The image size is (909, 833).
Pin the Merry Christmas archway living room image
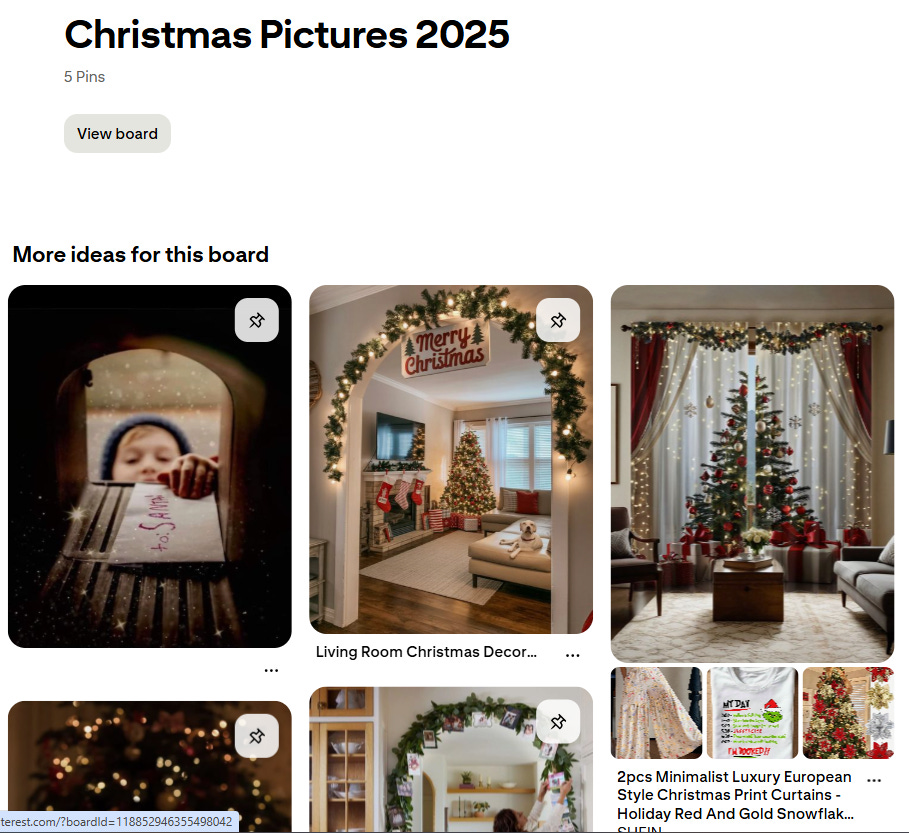click(558, 320)
